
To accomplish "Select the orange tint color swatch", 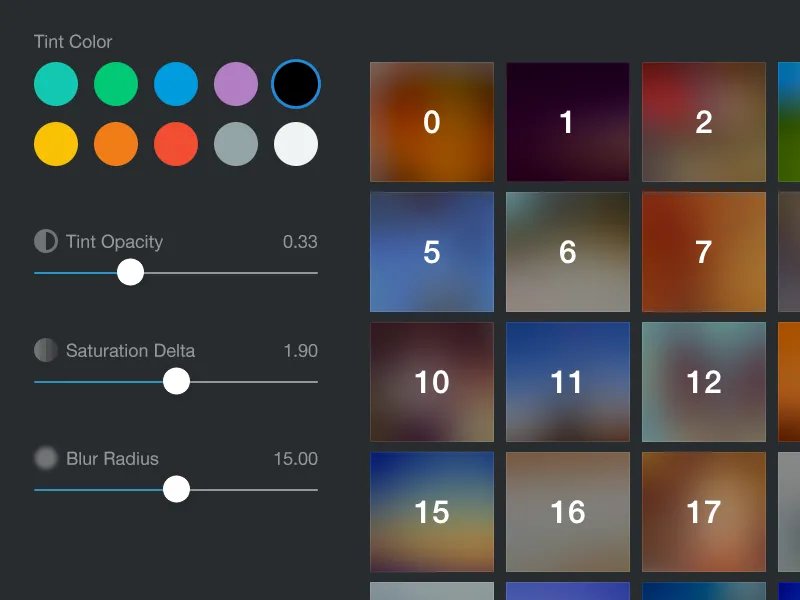I will 116,144.
